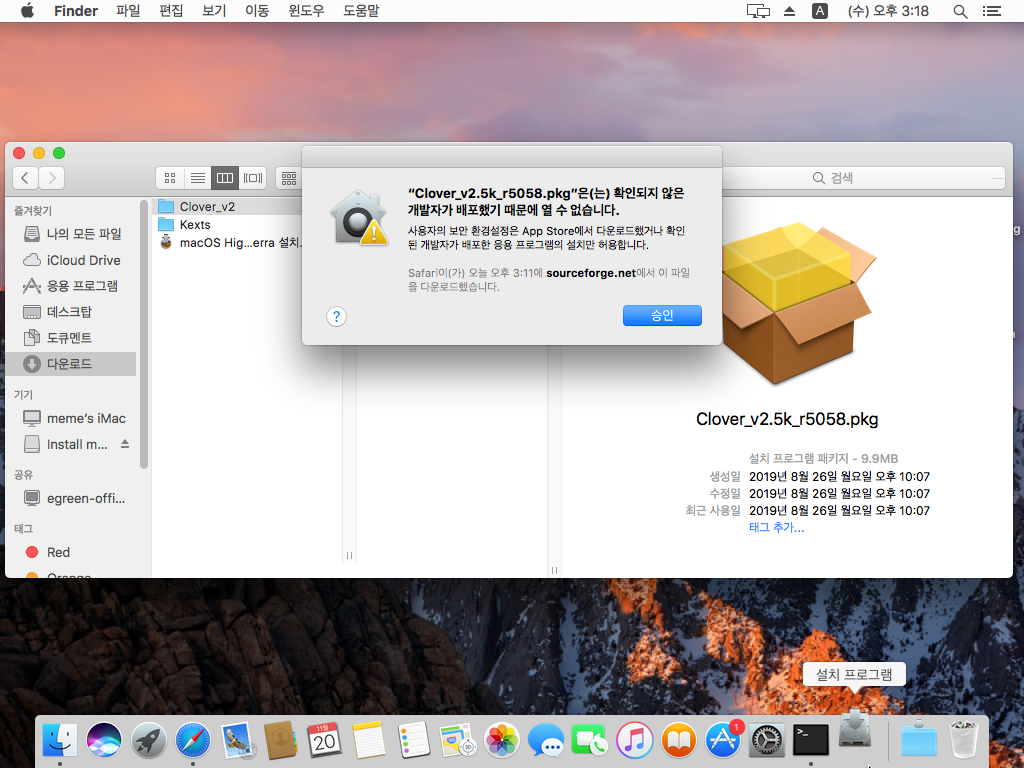Screen dimensions: 1024x768
Task: Open Spotlight search in the menu bar
Action: click(960, 11)
